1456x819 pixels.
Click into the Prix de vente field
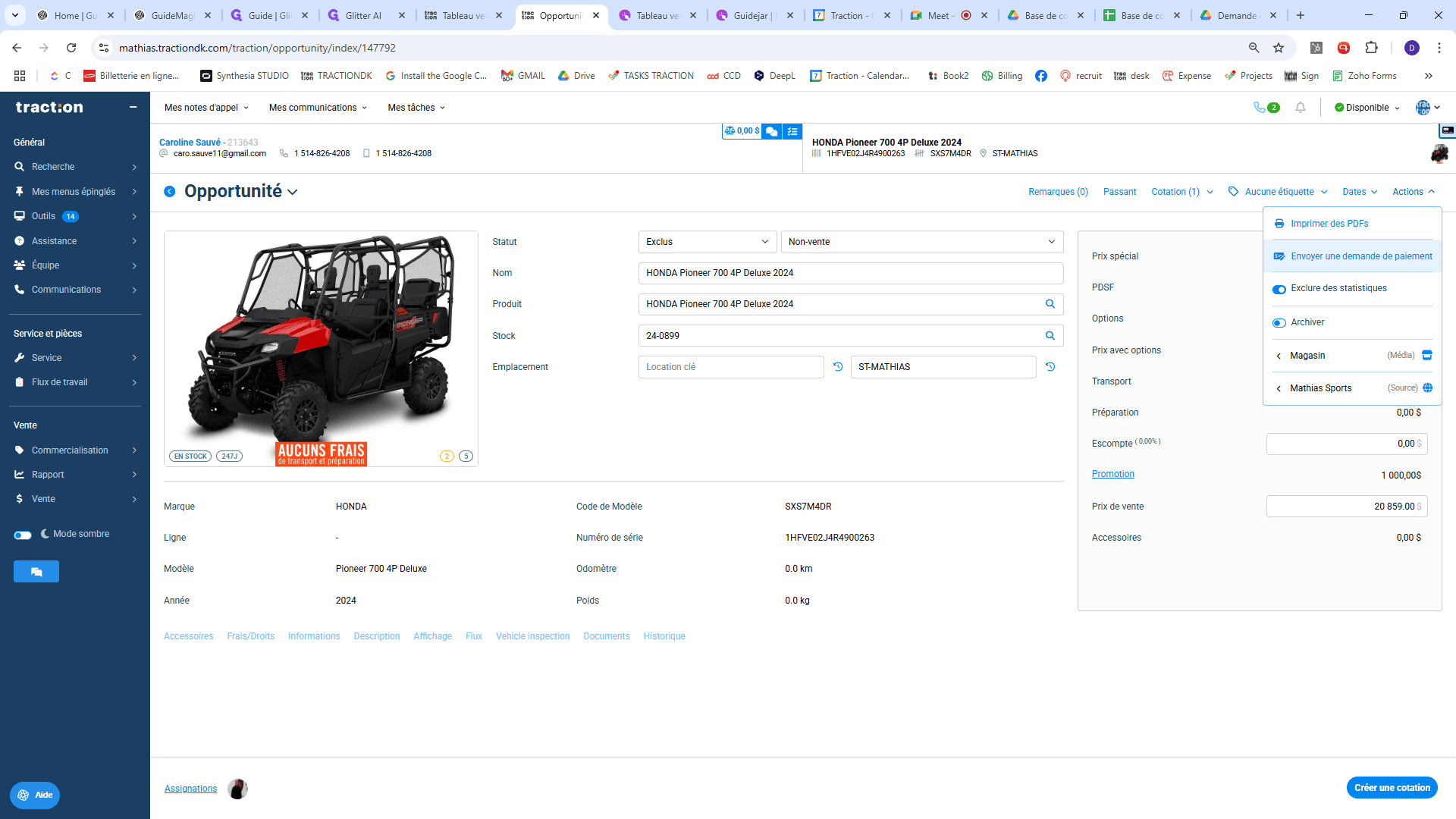point(1347,507)
